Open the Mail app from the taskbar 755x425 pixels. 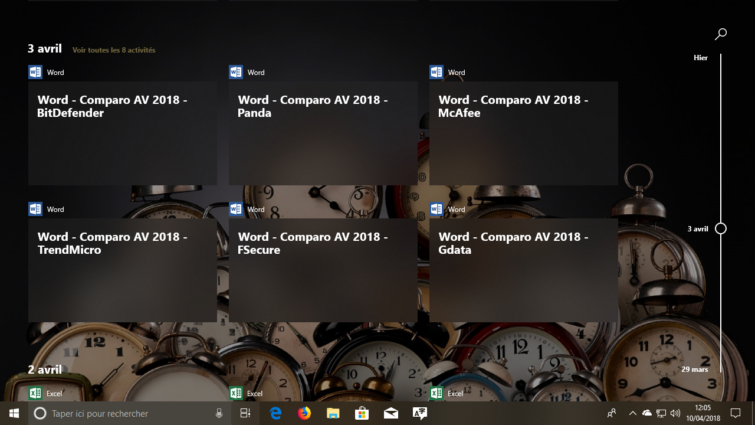[x=391, y=413]
